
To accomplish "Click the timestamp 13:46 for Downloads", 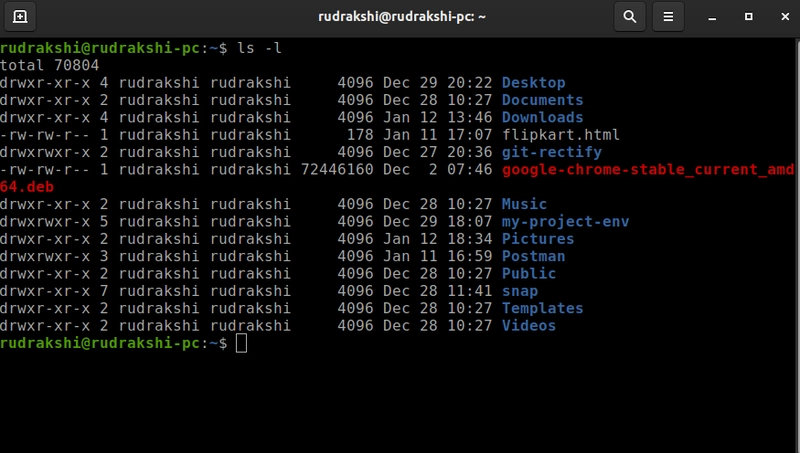I will point(469,117).
